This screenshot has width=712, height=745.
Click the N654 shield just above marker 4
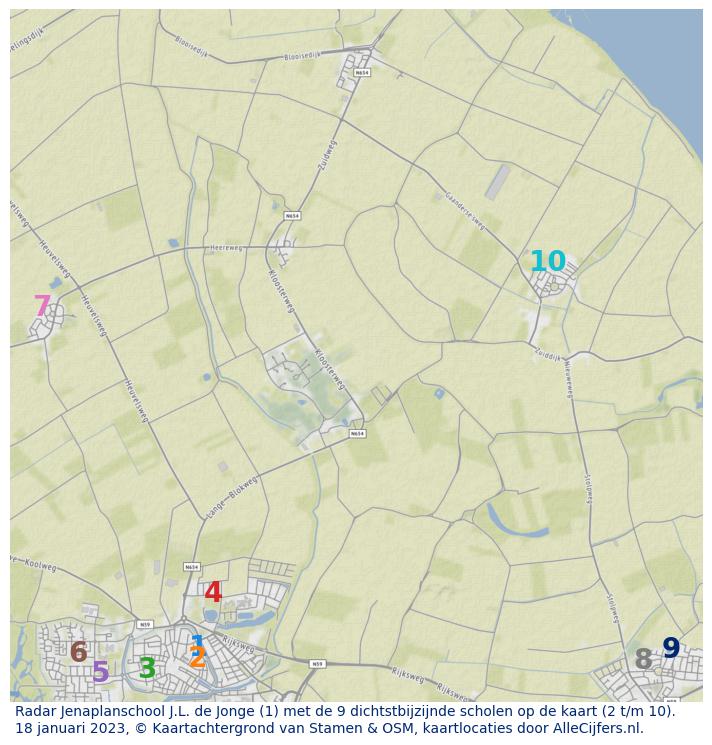point(192,567)
